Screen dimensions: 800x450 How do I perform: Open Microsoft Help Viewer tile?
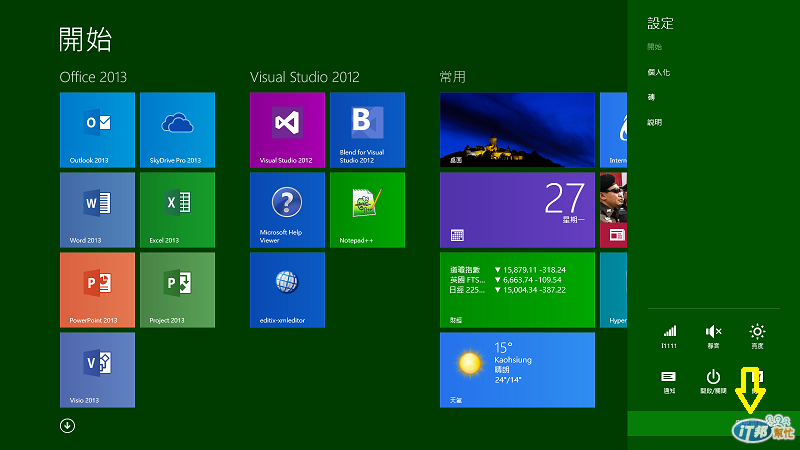tap(287, 210)
